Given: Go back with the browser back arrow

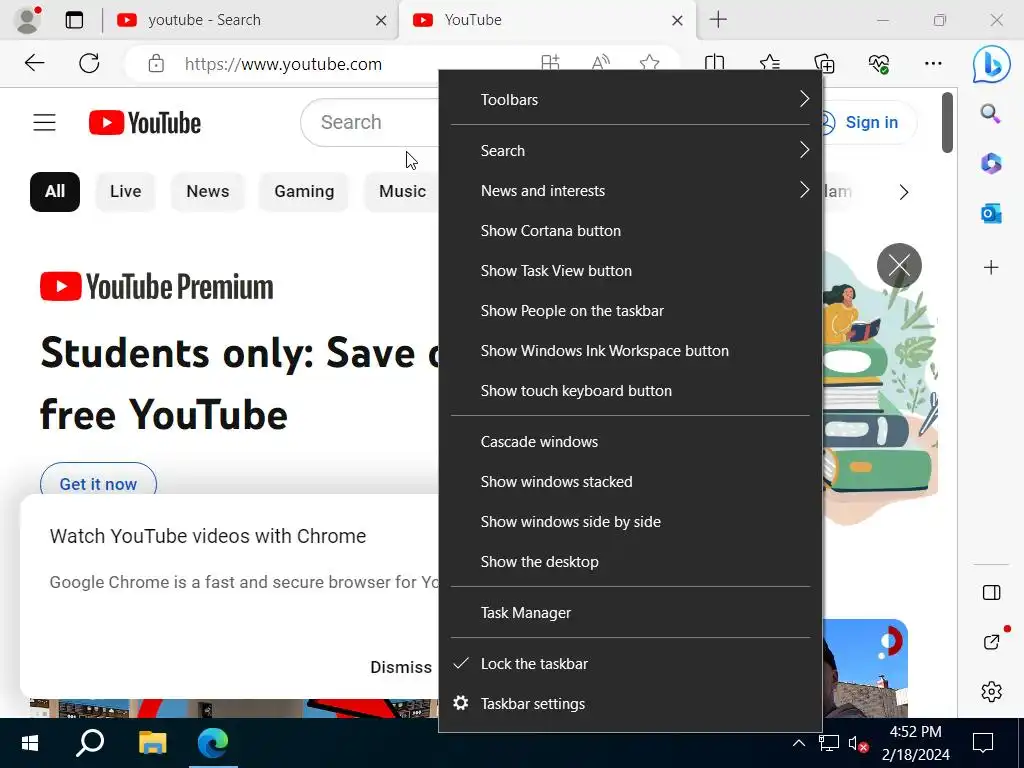Looking at the screenshot, I should (x=34, y=63).
